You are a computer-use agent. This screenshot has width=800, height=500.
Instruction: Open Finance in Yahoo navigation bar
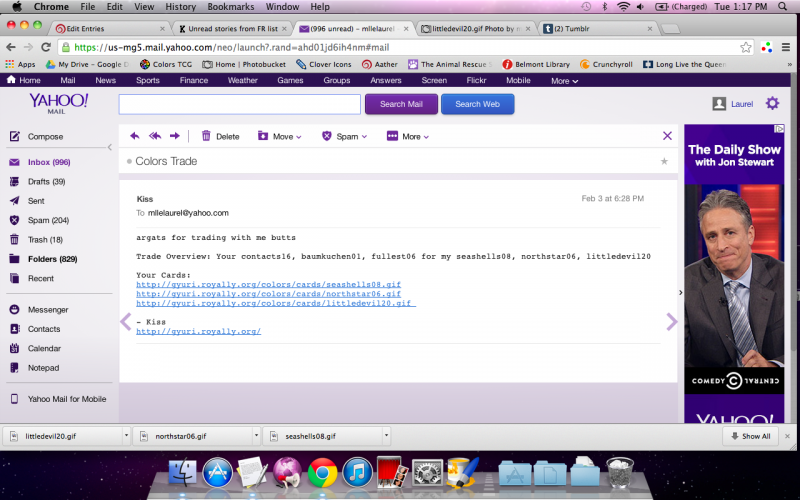pos(194,80)
